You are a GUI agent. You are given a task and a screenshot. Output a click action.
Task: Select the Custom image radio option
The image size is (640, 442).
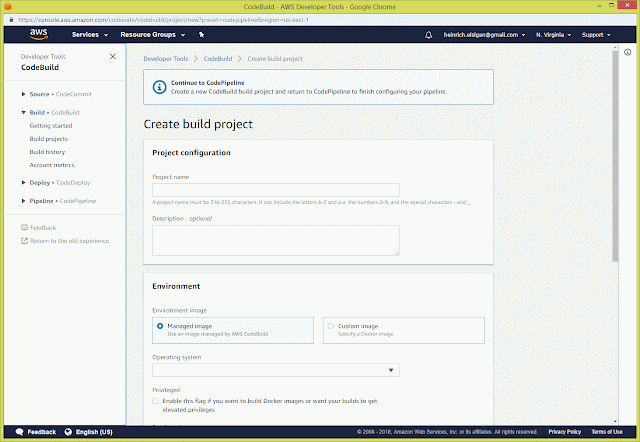point(331,326)
